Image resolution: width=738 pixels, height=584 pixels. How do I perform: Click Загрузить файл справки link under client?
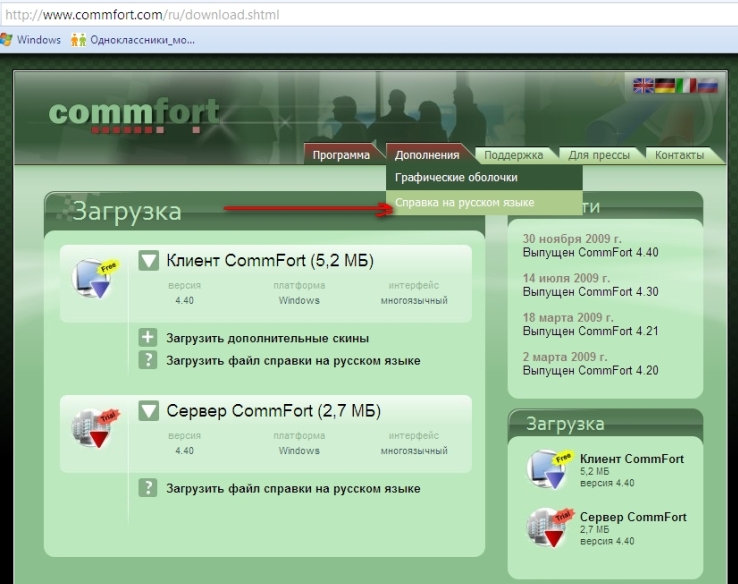pos(293,360)
